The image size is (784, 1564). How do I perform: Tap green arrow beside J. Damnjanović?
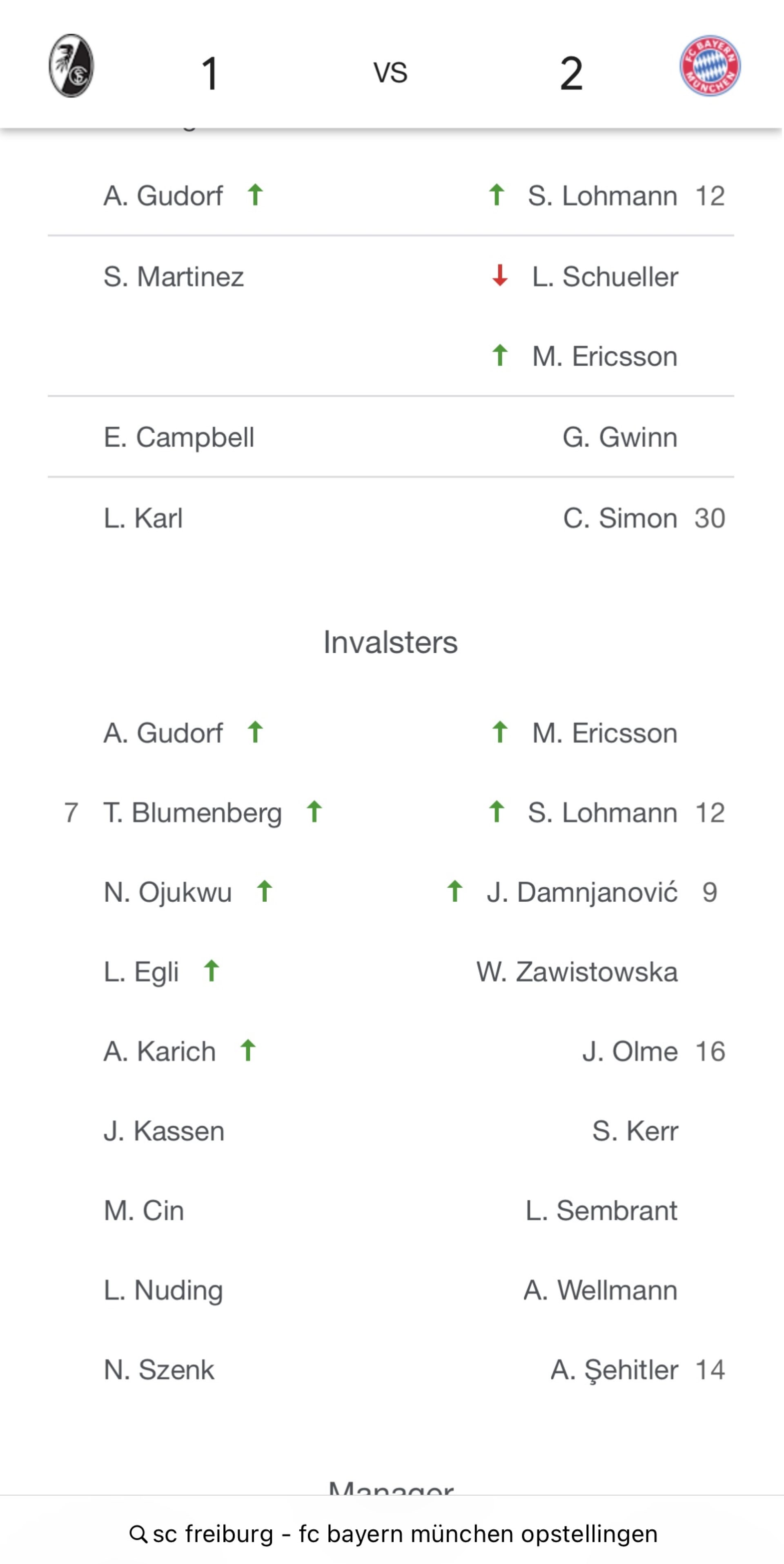(455, 891)
